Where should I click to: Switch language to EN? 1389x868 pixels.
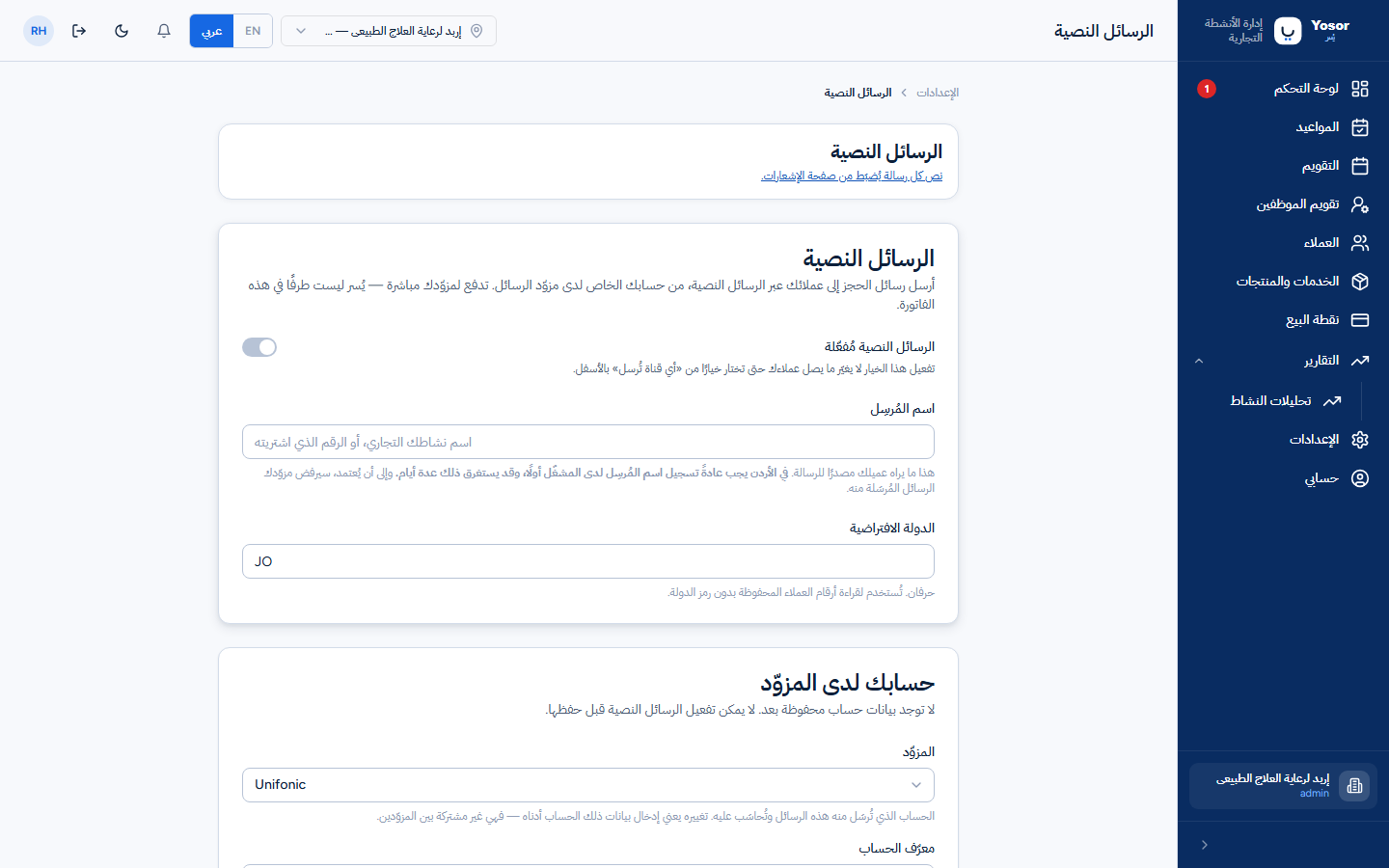pyautogui.click(x=253, y=31)
